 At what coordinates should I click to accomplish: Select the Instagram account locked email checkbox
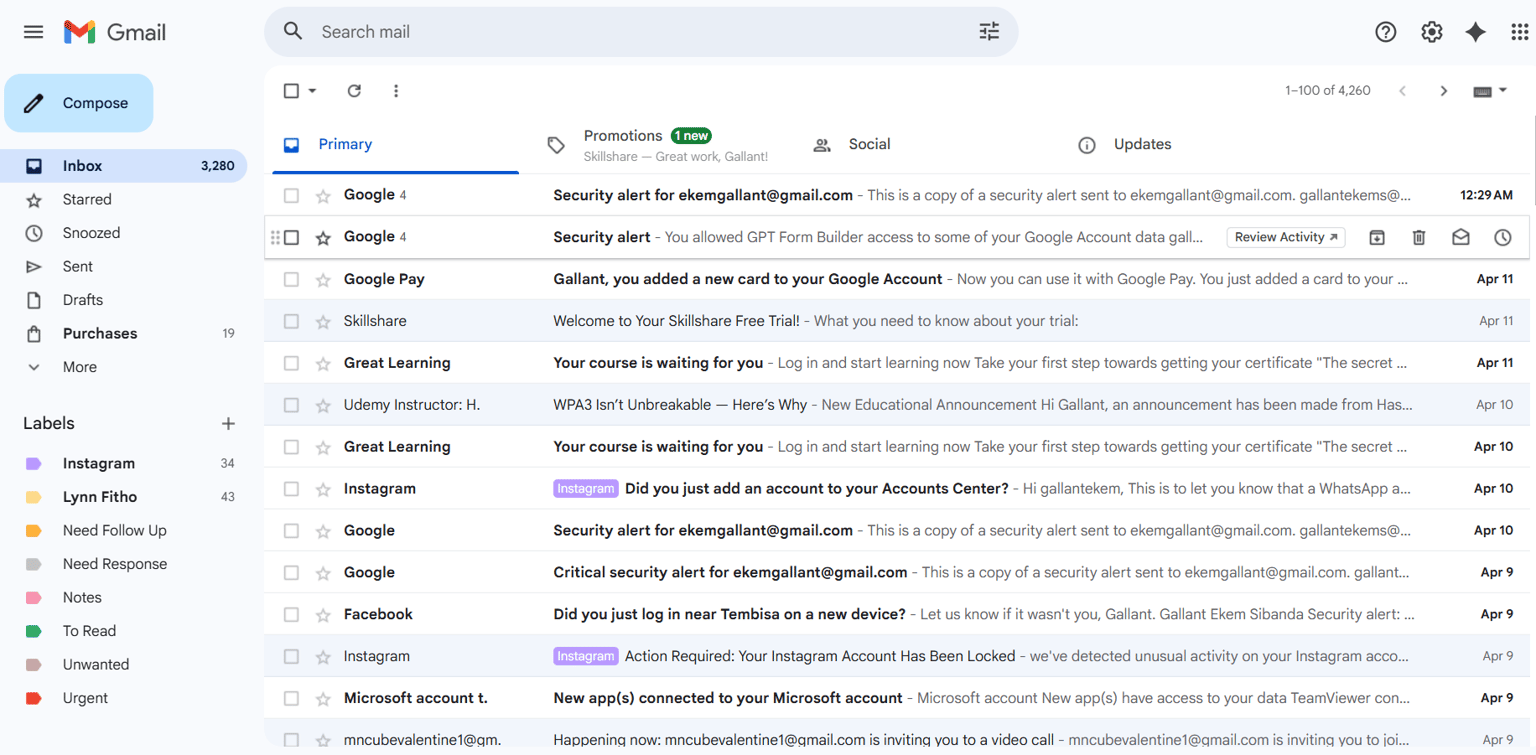(291, 657)
